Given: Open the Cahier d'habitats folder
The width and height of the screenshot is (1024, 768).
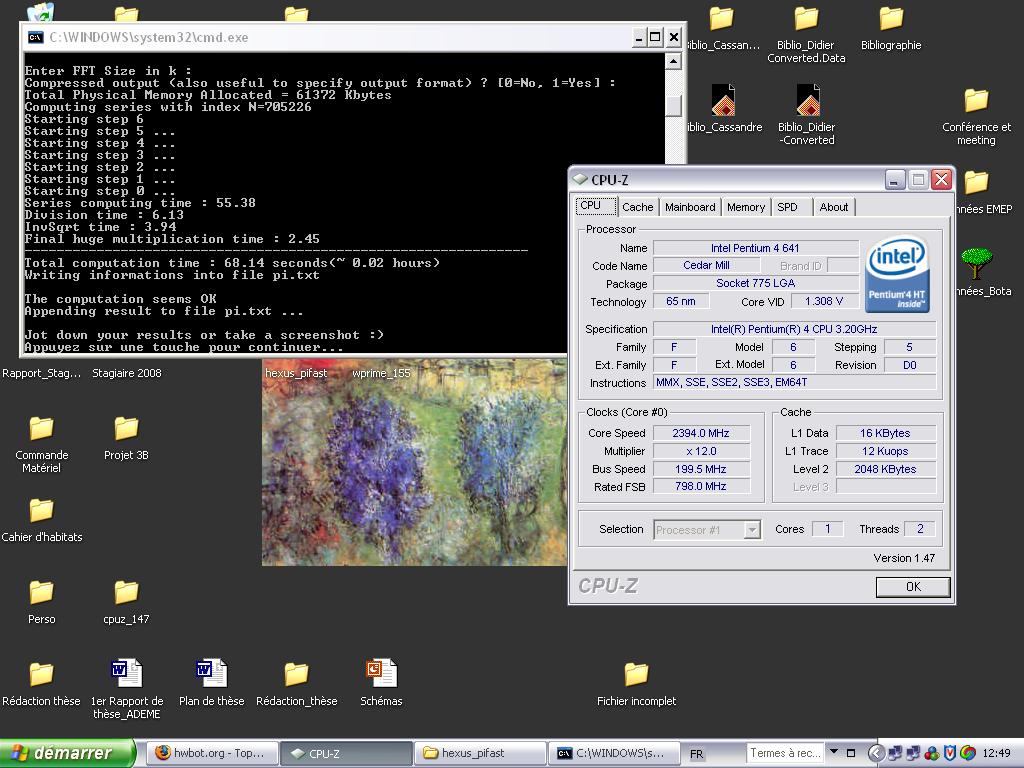Looking at the screenshot, I should point(42,510).
